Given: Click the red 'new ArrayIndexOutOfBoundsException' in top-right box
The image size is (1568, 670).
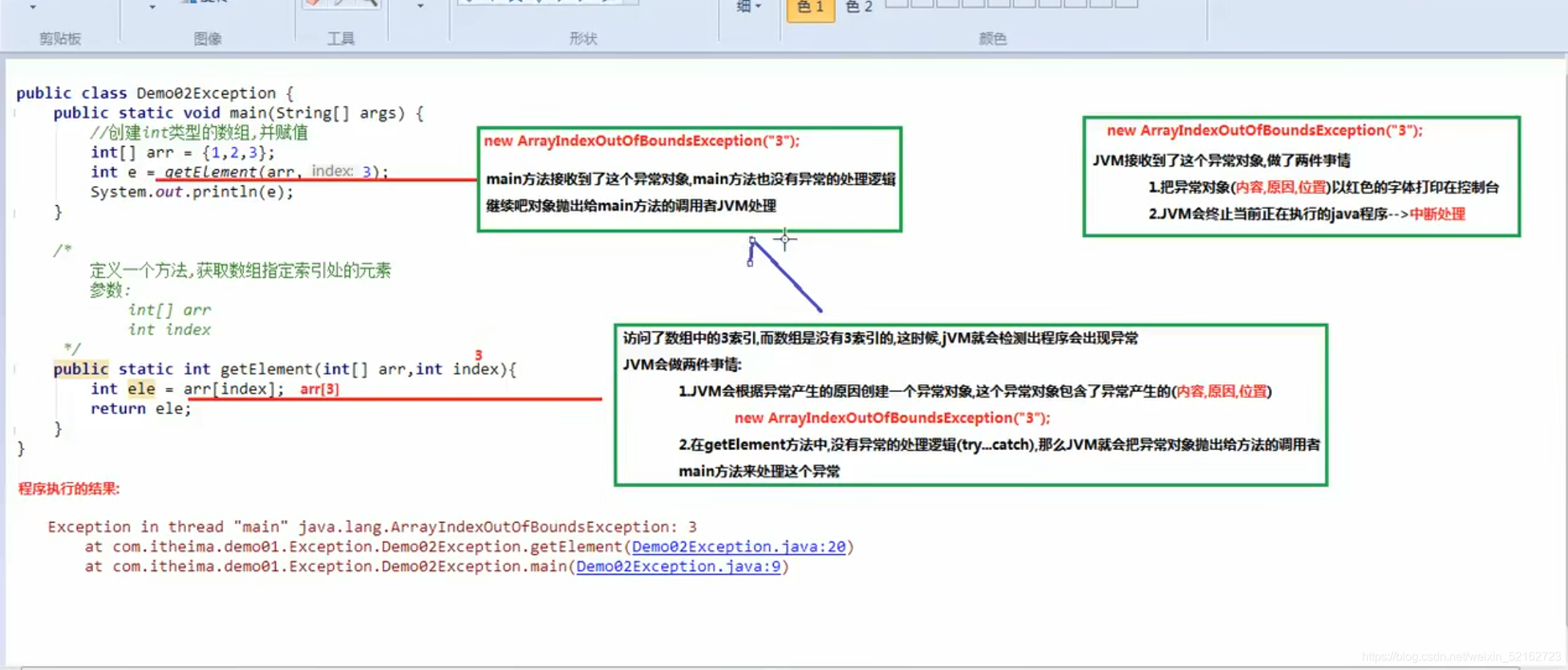Looking at the screenshot, I should tap(1265, 130).
